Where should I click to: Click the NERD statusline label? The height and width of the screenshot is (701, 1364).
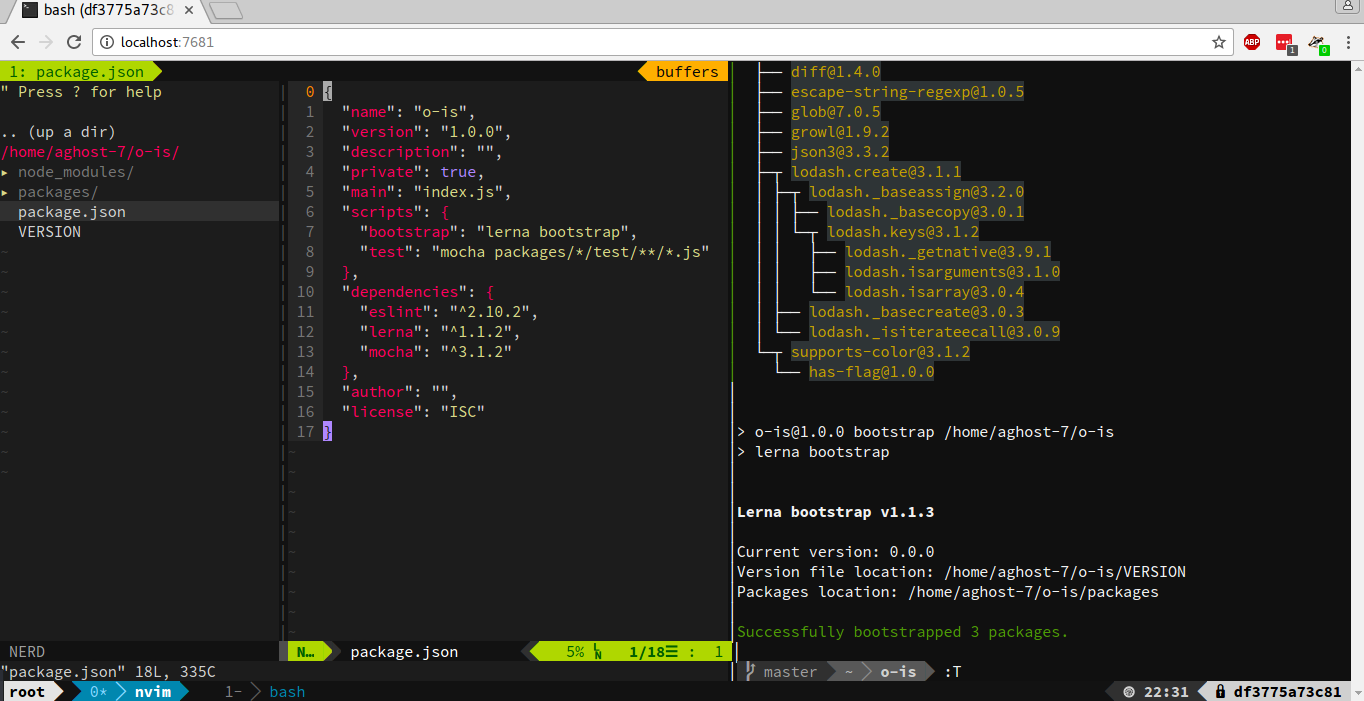[x=27, y=652]
